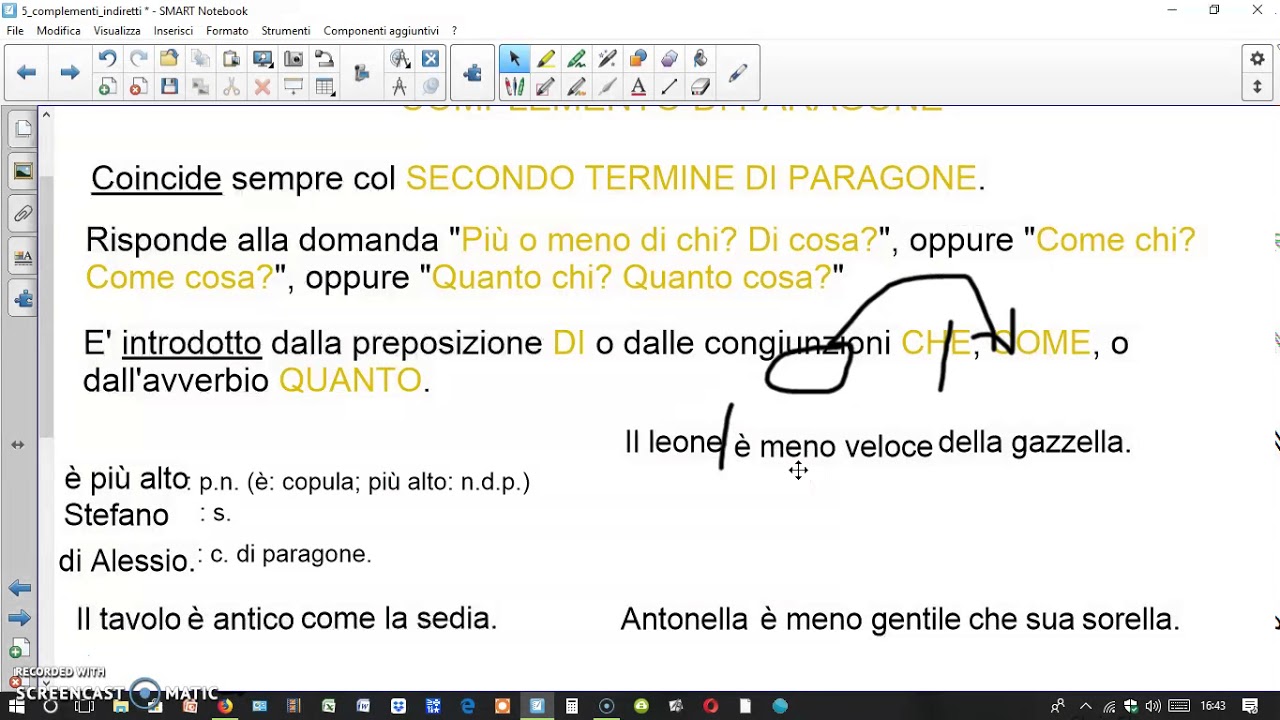This screenshot has width=1280, height=720.
Task: Choose the Select arrow tool
Action: point(514,59)
